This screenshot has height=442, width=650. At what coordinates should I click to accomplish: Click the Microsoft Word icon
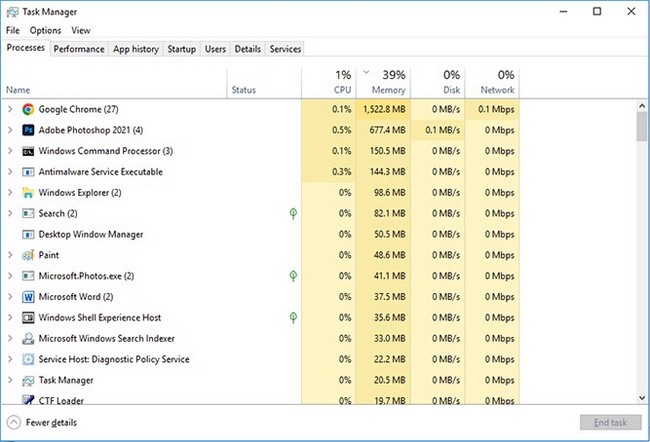point(28,297)
